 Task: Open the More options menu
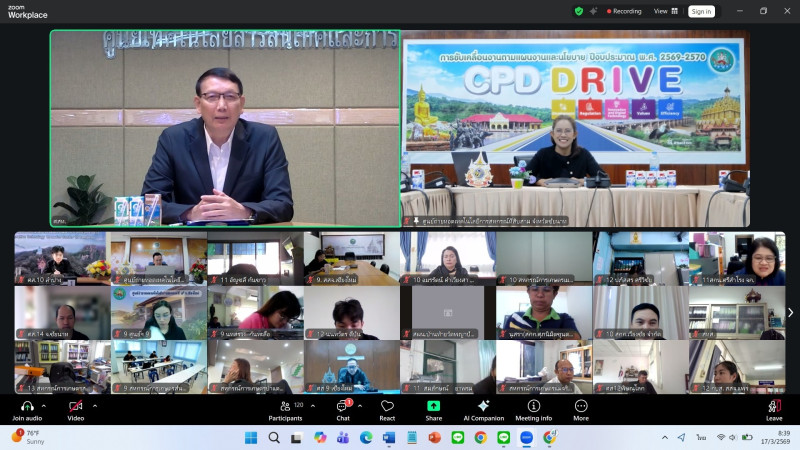pos(580,406)
